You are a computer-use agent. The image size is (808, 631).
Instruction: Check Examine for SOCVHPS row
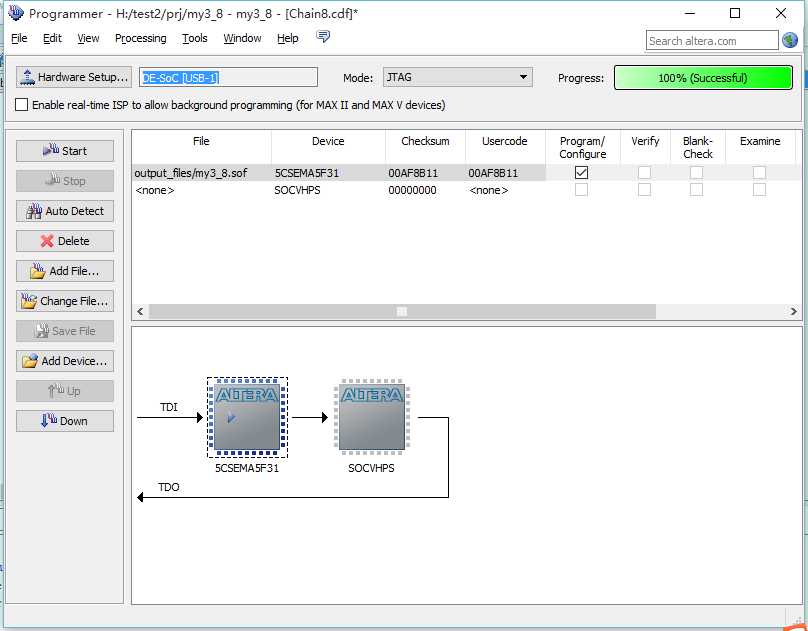(x=759, y=190)
